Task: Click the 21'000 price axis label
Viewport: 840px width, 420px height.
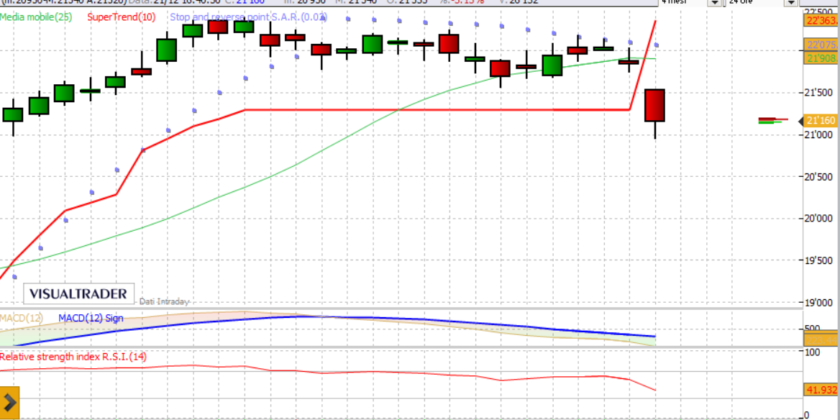Action: [819, 135]
